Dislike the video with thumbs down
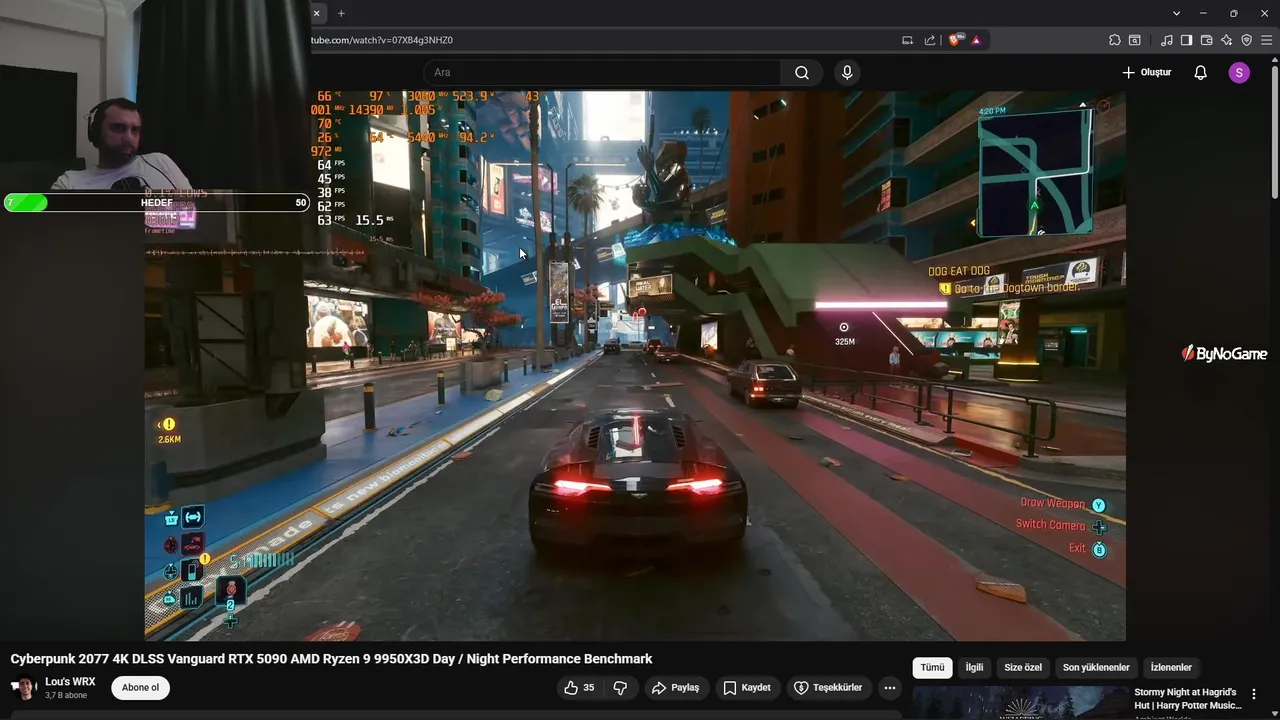The image size is (1280, 720). point(620,688)
